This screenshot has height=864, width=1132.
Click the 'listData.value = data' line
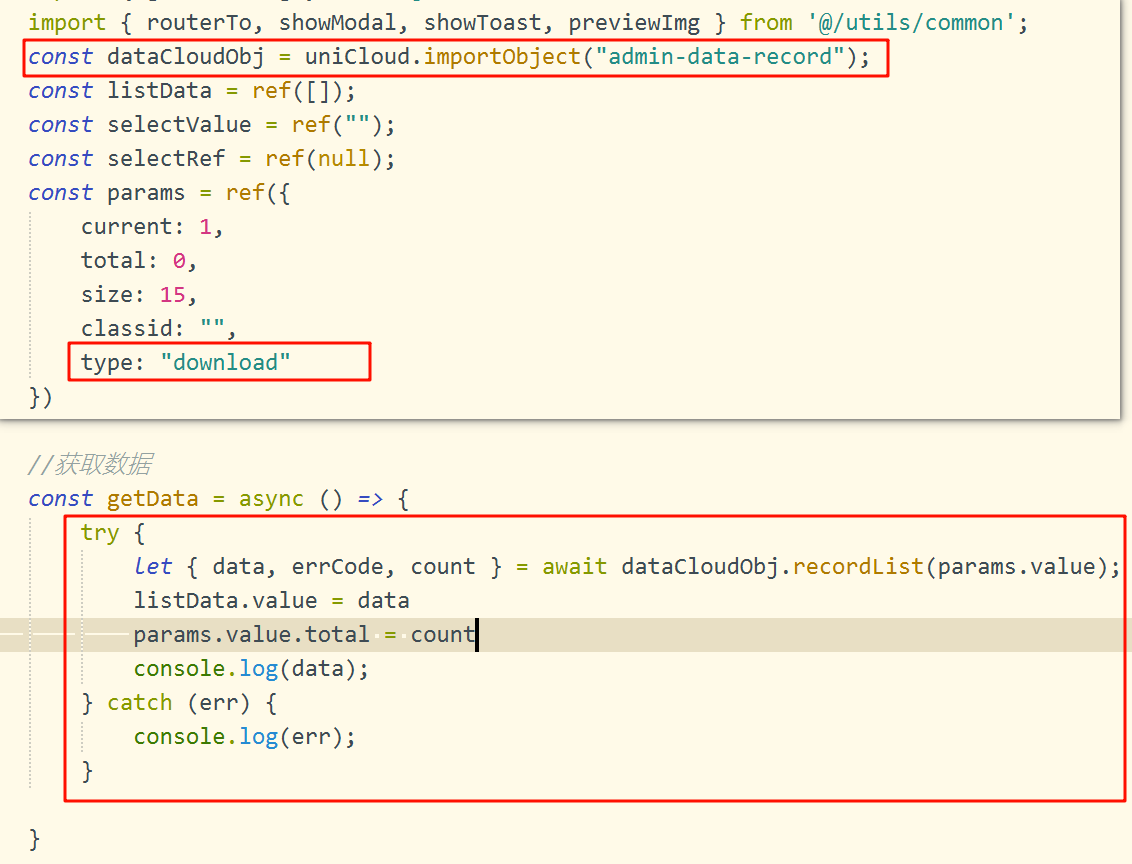pyautogui.click(x=271, y=601)
